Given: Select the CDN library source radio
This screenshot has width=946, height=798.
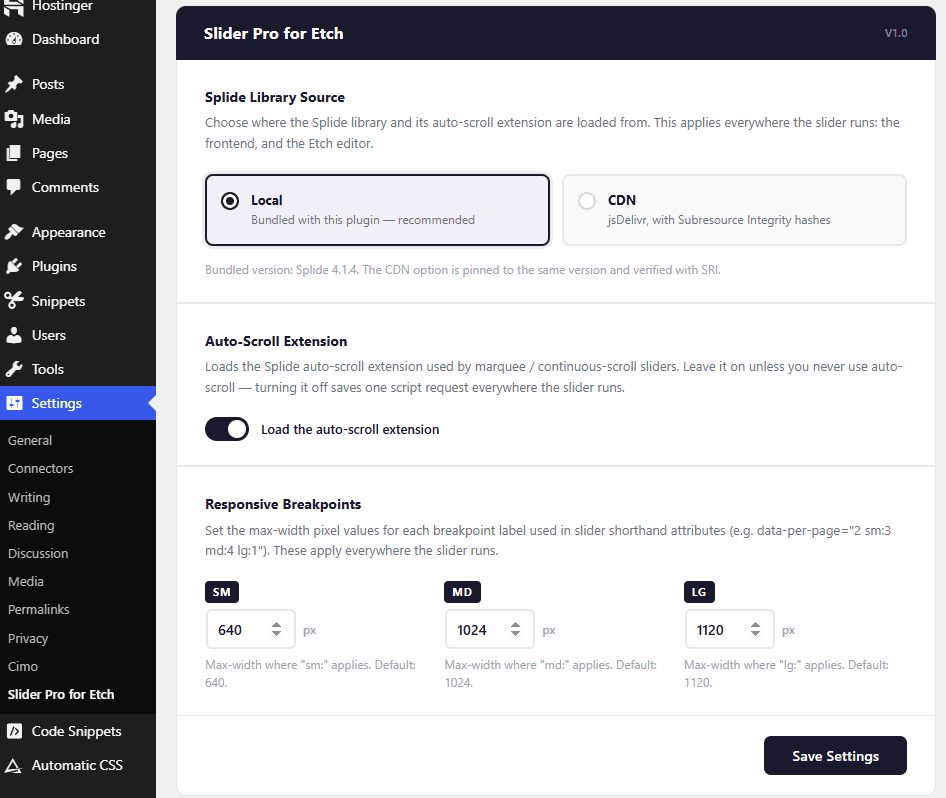Looking at the screenshot, I should tap(587, 201).
